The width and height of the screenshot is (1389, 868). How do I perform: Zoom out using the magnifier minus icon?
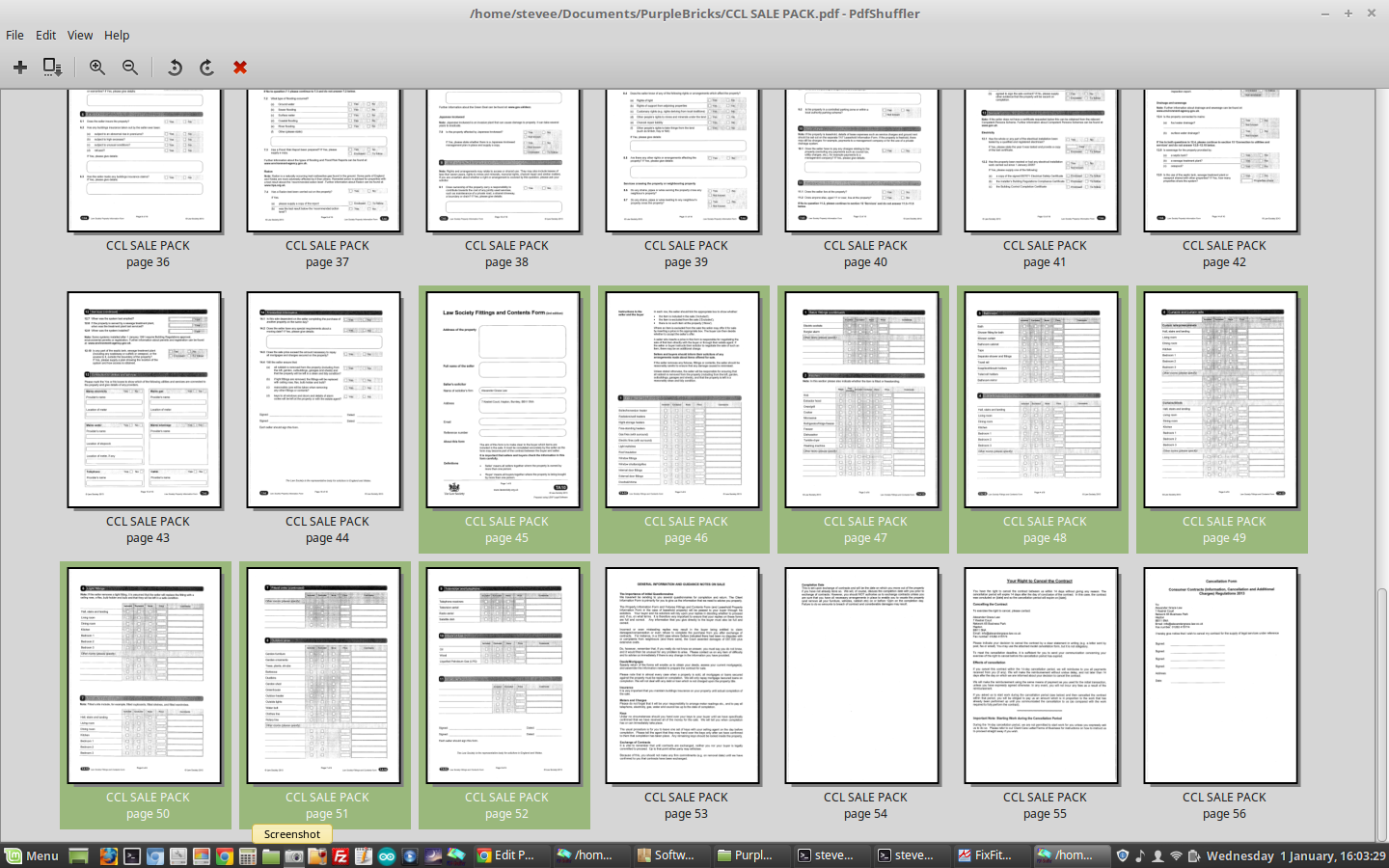[x=130, y=67]
